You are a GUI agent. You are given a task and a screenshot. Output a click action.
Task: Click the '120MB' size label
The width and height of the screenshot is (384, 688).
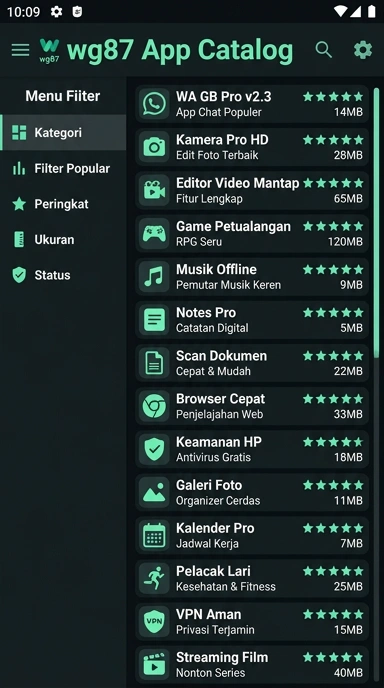(x=345, y=242)
